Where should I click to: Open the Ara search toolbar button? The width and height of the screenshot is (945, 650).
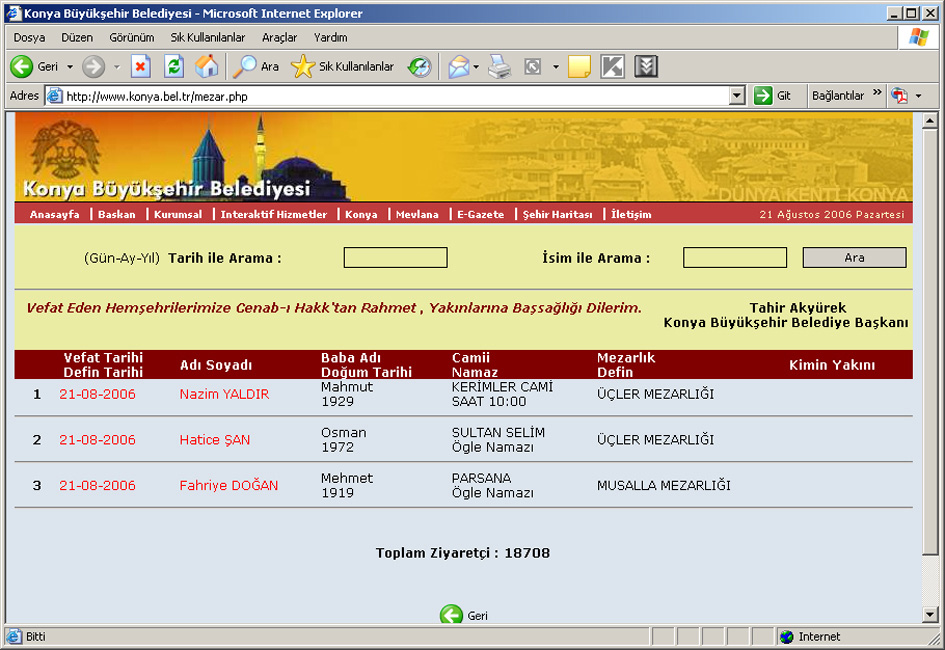pyautogui.click(x=256, y=66)
